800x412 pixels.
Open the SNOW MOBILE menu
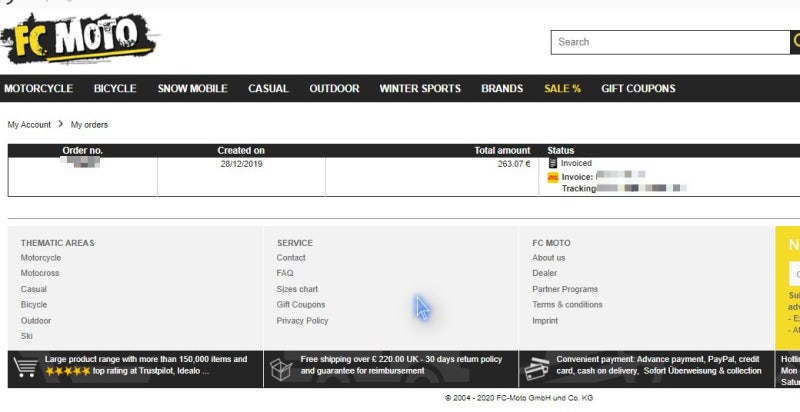click(192, 88)
